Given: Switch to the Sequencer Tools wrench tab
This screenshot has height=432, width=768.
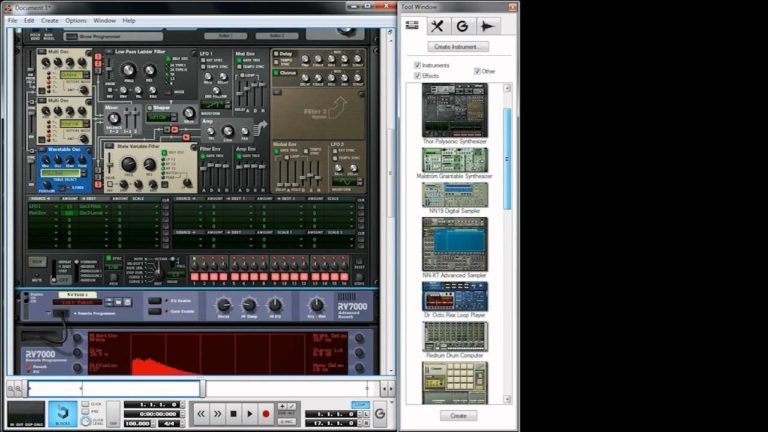Looking at the screenshot, I should (x=436, y=26).
